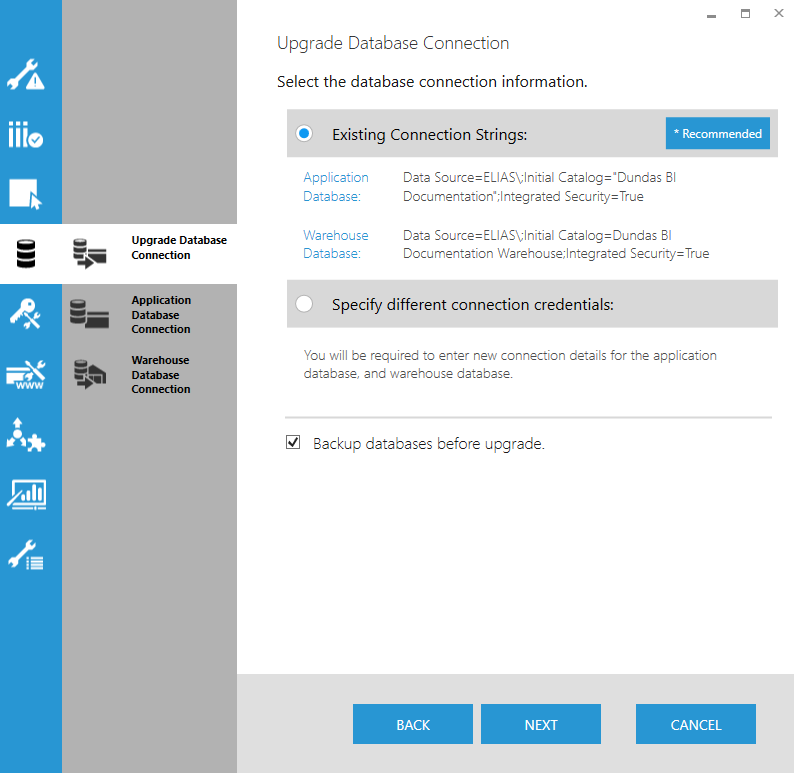Click the Recommended badge
Viewport: 794px width, 773px height.
click(x=717, y=134)
